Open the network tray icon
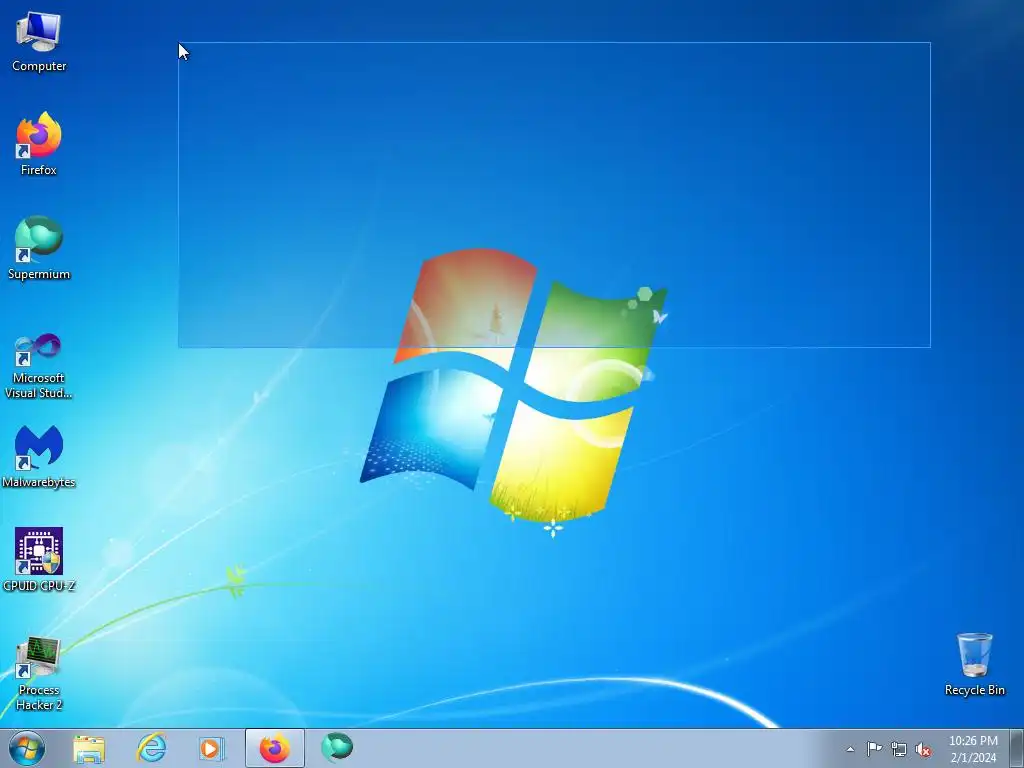1024x768 pixels. [899, 749]
